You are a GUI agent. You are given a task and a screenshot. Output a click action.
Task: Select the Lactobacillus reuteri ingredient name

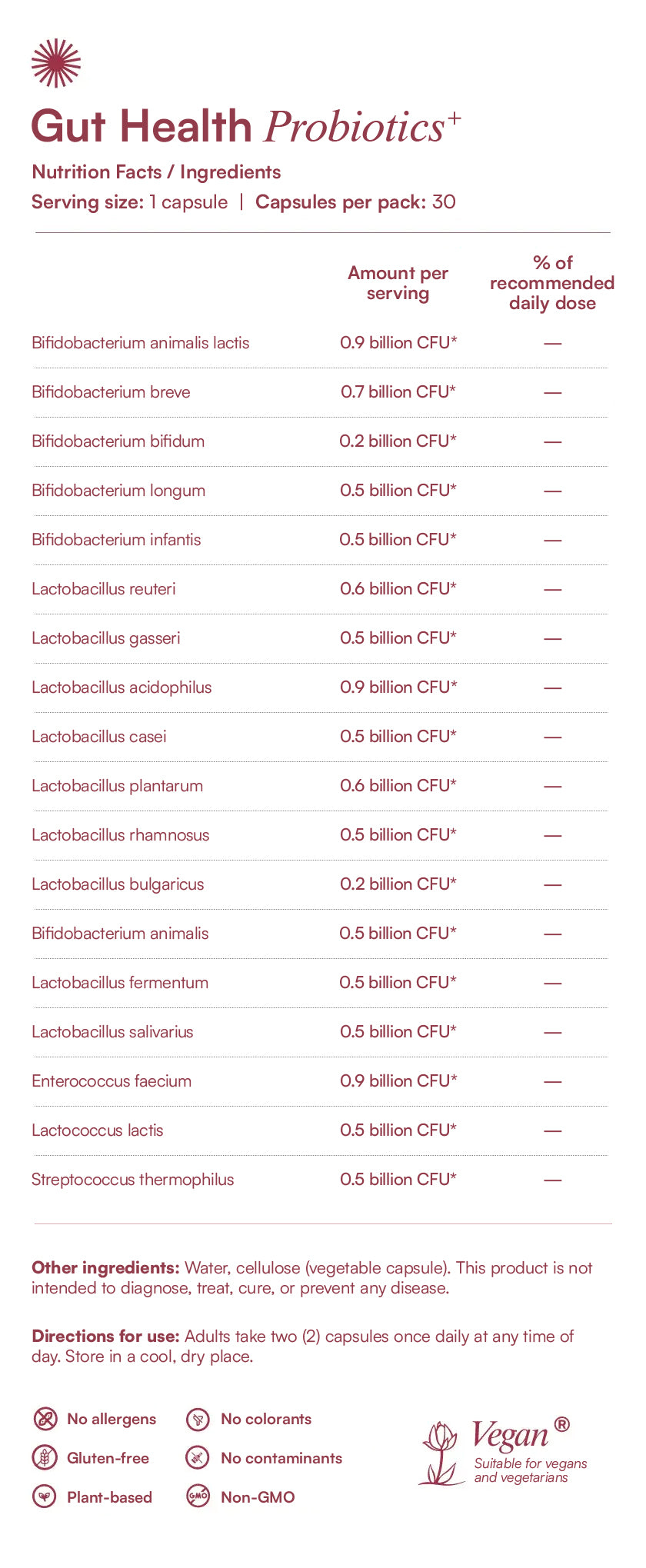pos(104,589)
